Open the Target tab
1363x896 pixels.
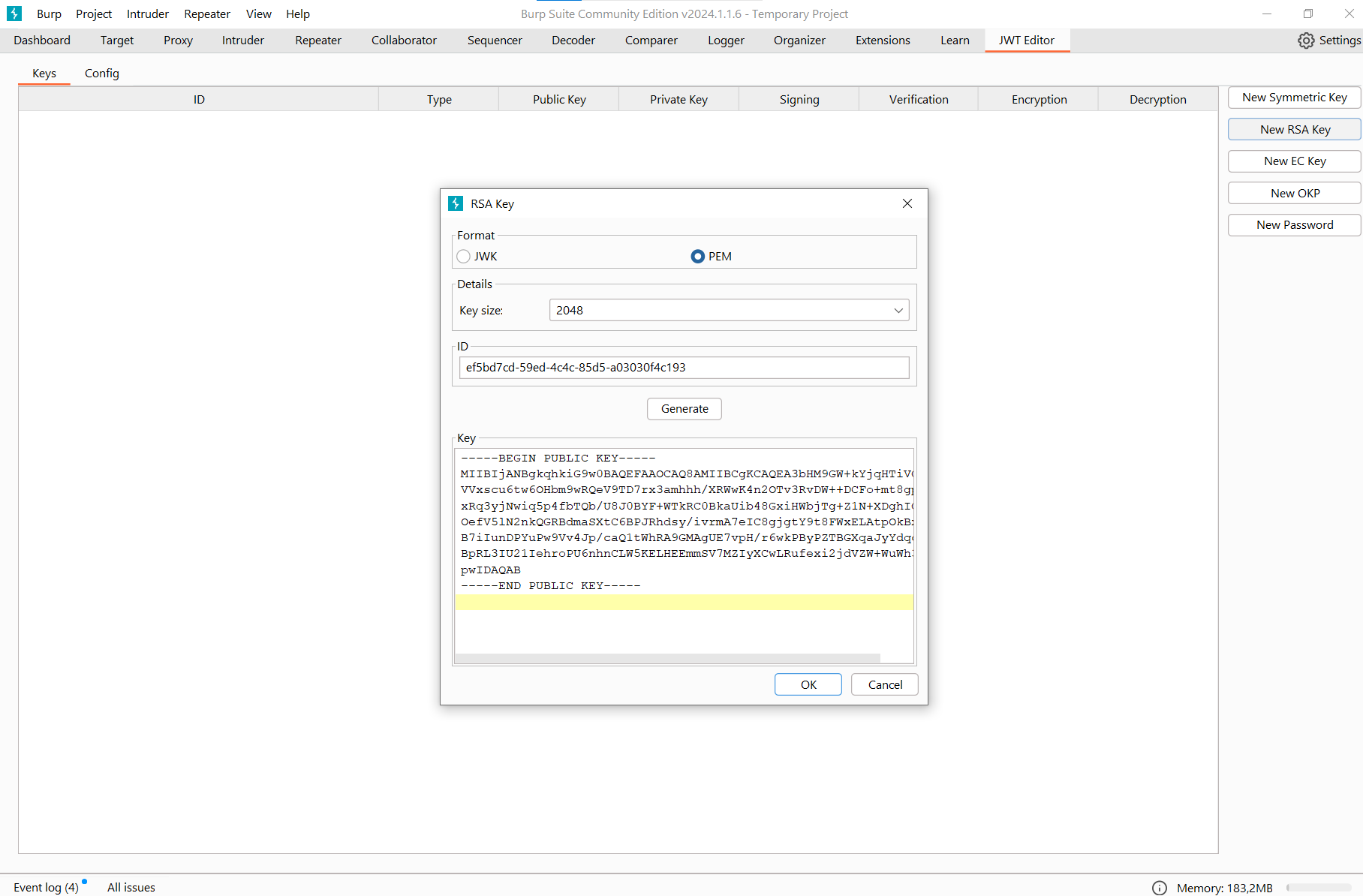117,41
